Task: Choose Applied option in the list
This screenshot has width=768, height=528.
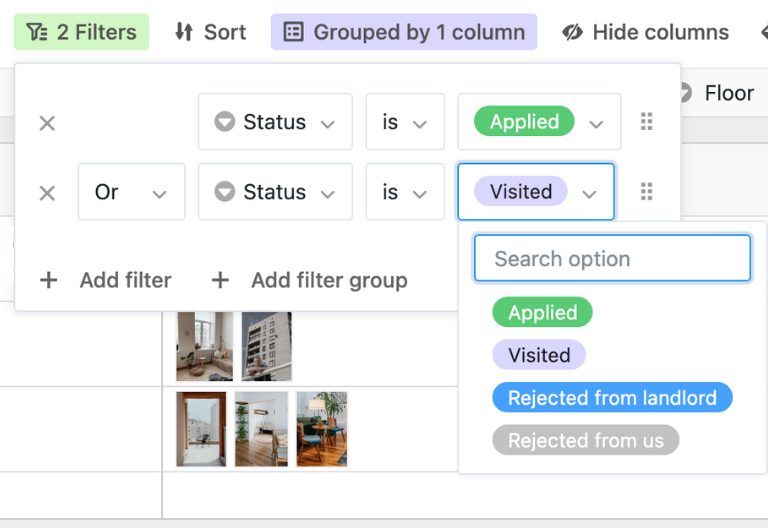Action: [542, 312]
